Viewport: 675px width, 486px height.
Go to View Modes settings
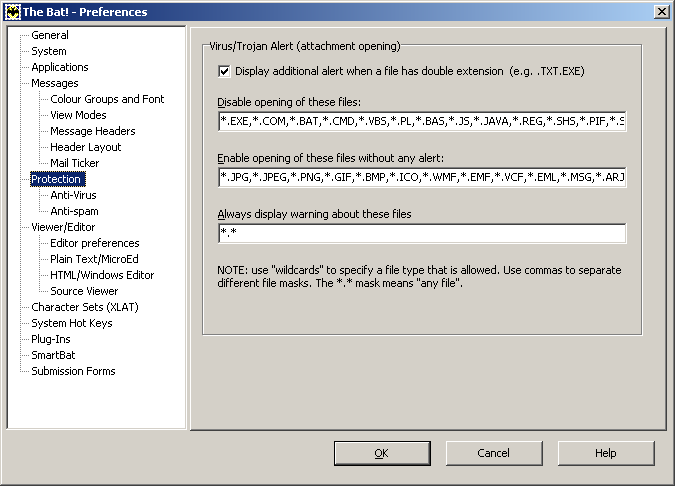tap(78, 115)
